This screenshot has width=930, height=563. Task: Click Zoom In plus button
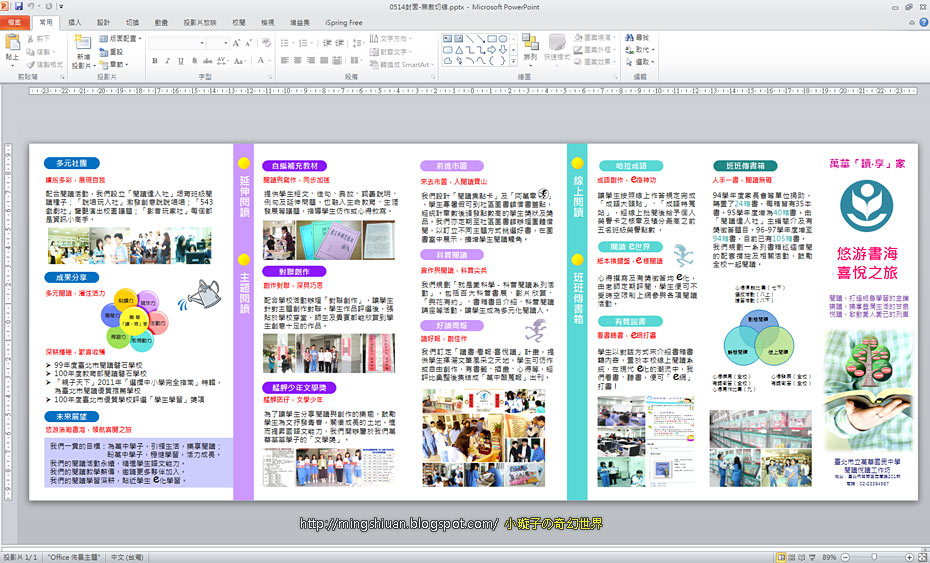[x=910, y=558]
